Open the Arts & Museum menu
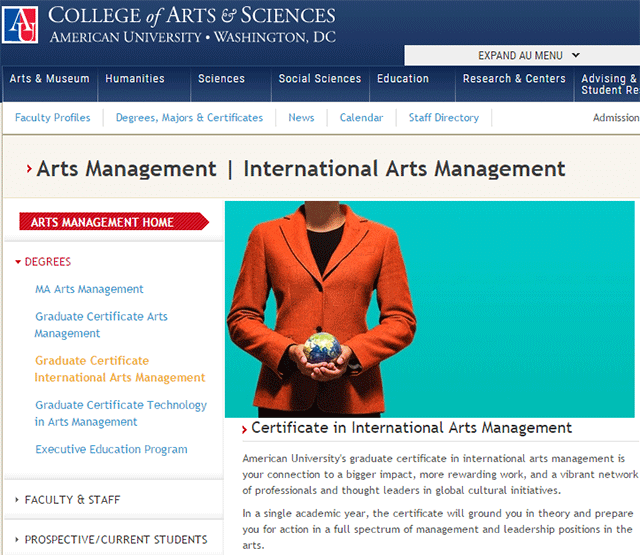Viewport: 640px width, 555px height. coord(49,79)
